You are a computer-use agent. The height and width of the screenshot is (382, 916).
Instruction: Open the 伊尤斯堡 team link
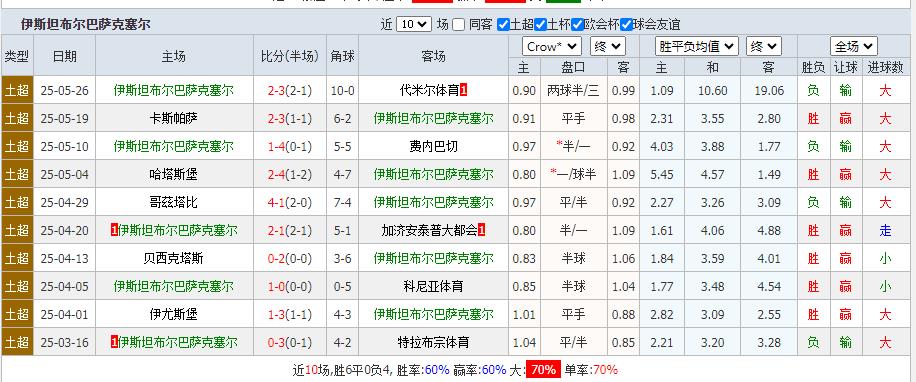[x=174, y=315]
